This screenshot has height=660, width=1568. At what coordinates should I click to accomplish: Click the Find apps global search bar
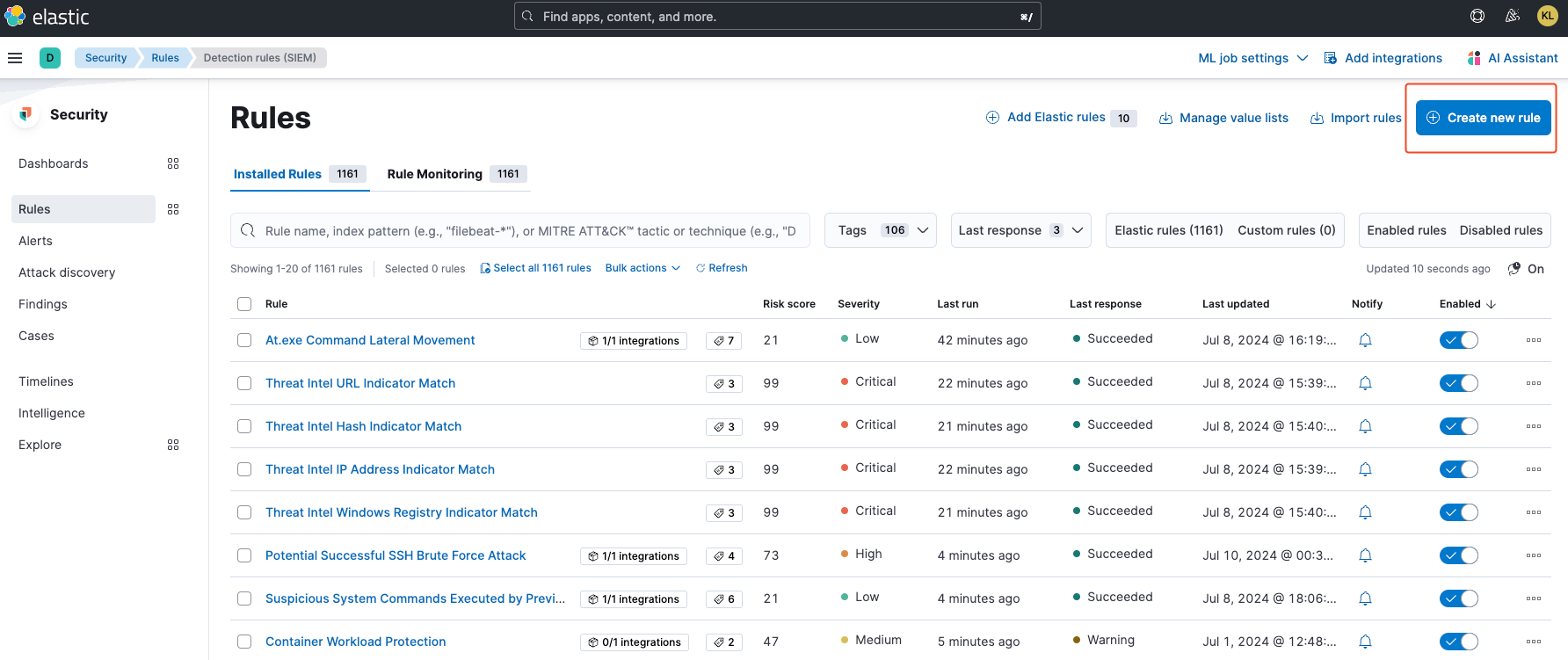click(x=778, y=17)
